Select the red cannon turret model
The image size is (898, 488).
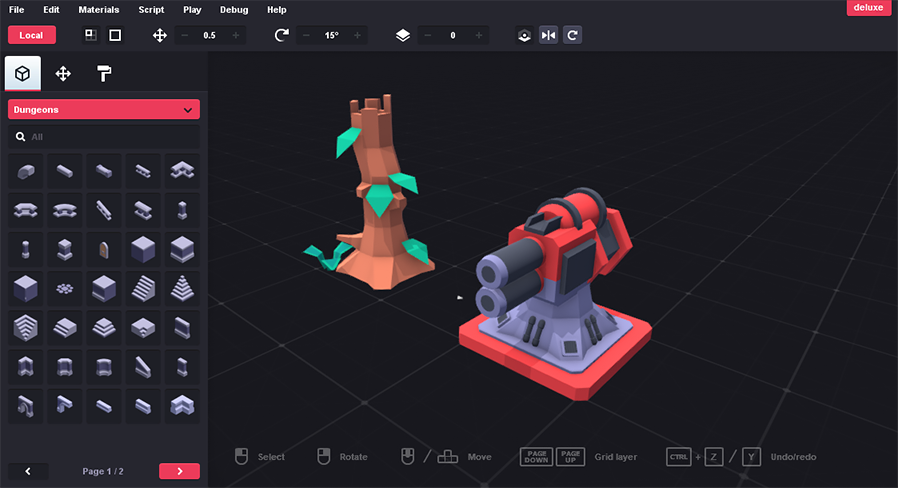[554, 292]
